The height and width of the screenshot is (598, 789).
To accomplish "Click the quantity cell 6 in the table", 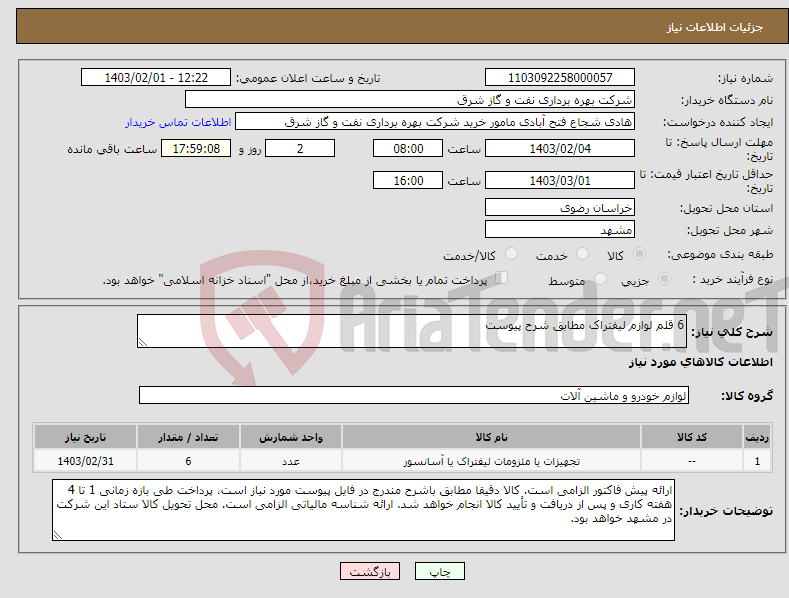I will pos(188,461).
